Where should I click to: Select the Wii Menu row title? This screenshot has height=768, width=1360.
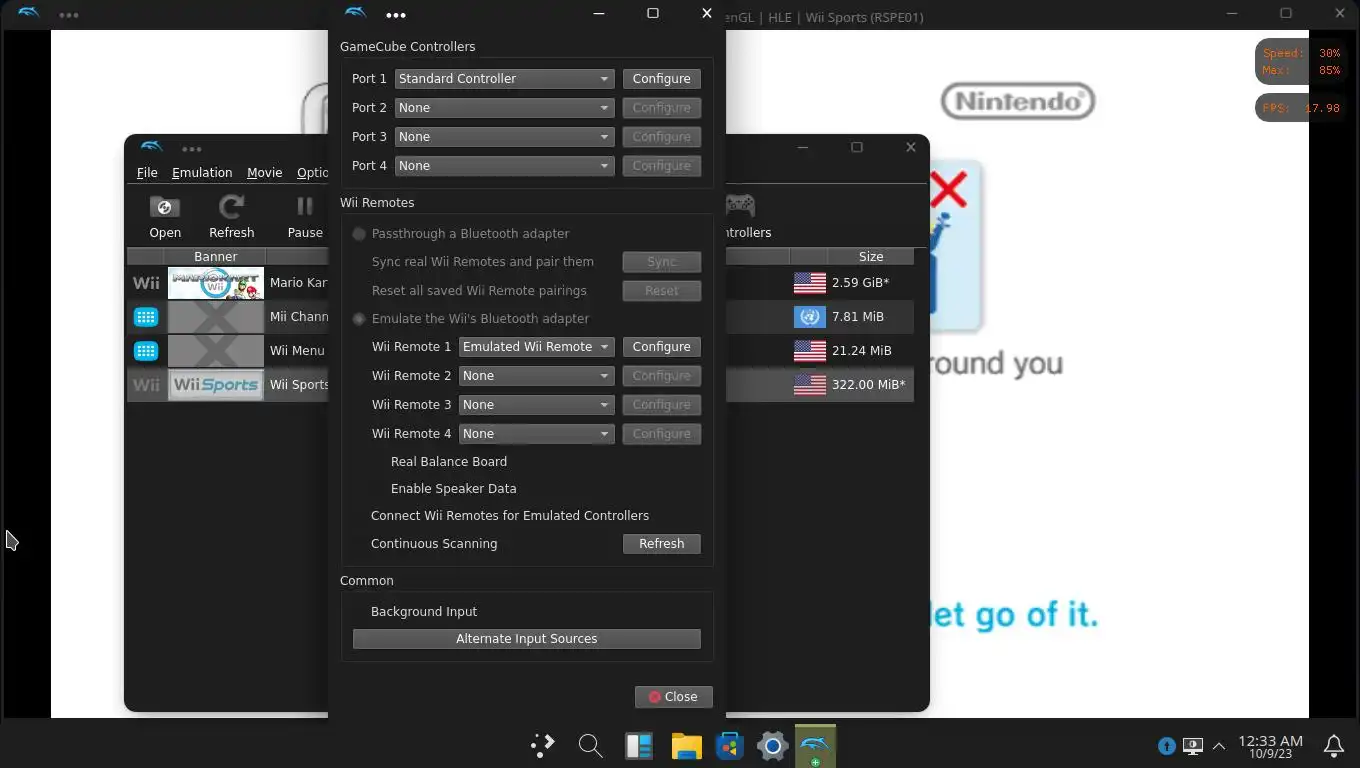point(297,351)
